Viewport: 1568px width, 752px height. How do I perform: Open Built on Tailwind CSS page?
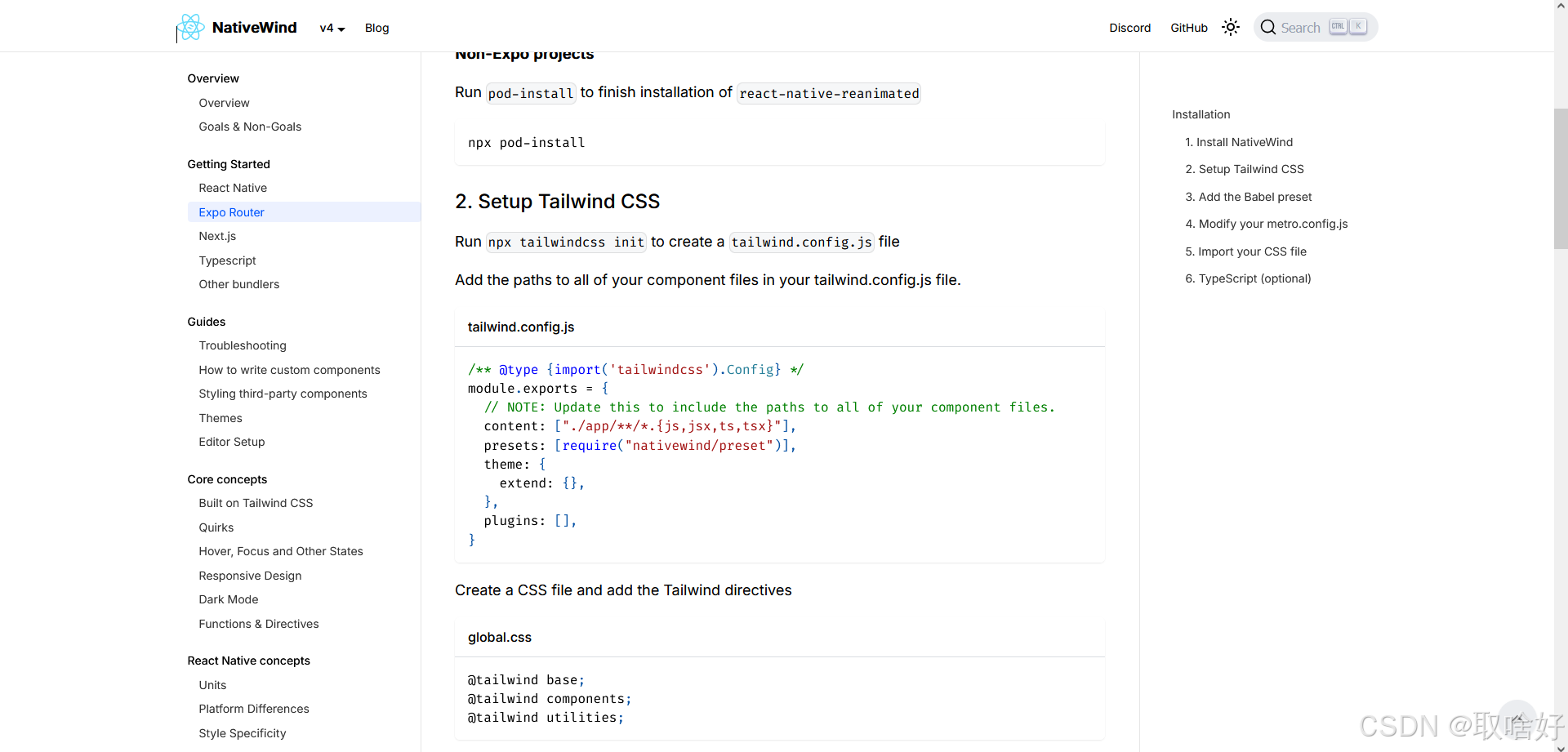256,503
